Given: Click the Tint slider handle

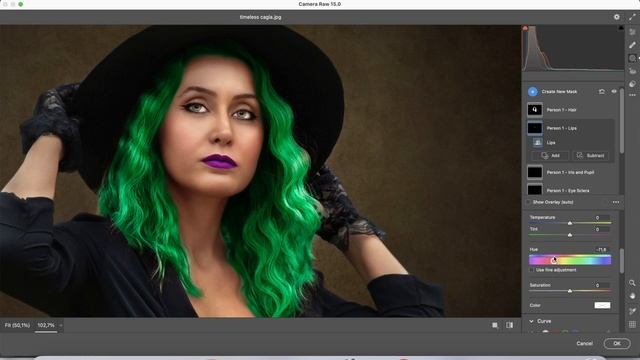Looking at the screenshot, I should [570, 235].
